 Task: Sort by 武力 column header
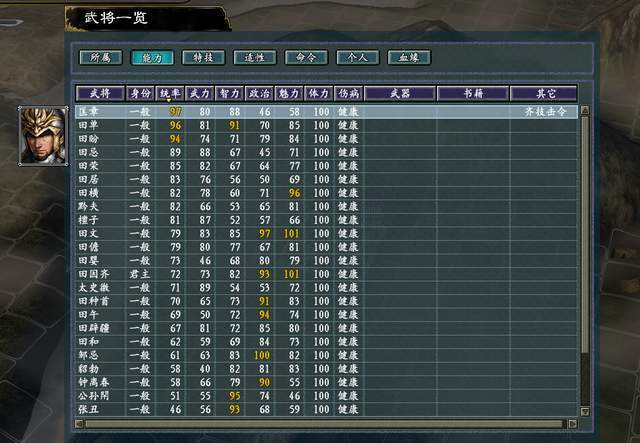coord(200,93)
